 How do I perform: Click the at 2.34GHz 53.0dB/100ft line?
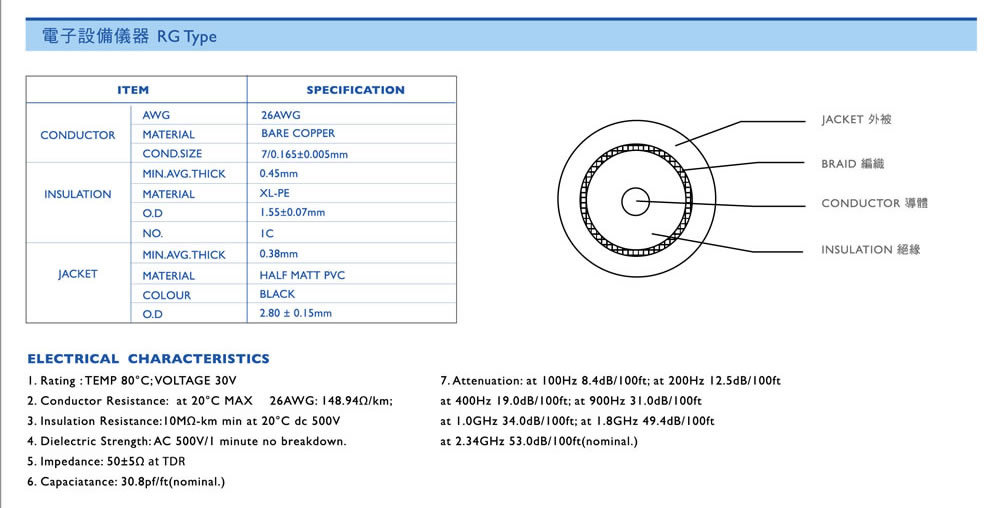pyautogui.click(x=539, y=441)
